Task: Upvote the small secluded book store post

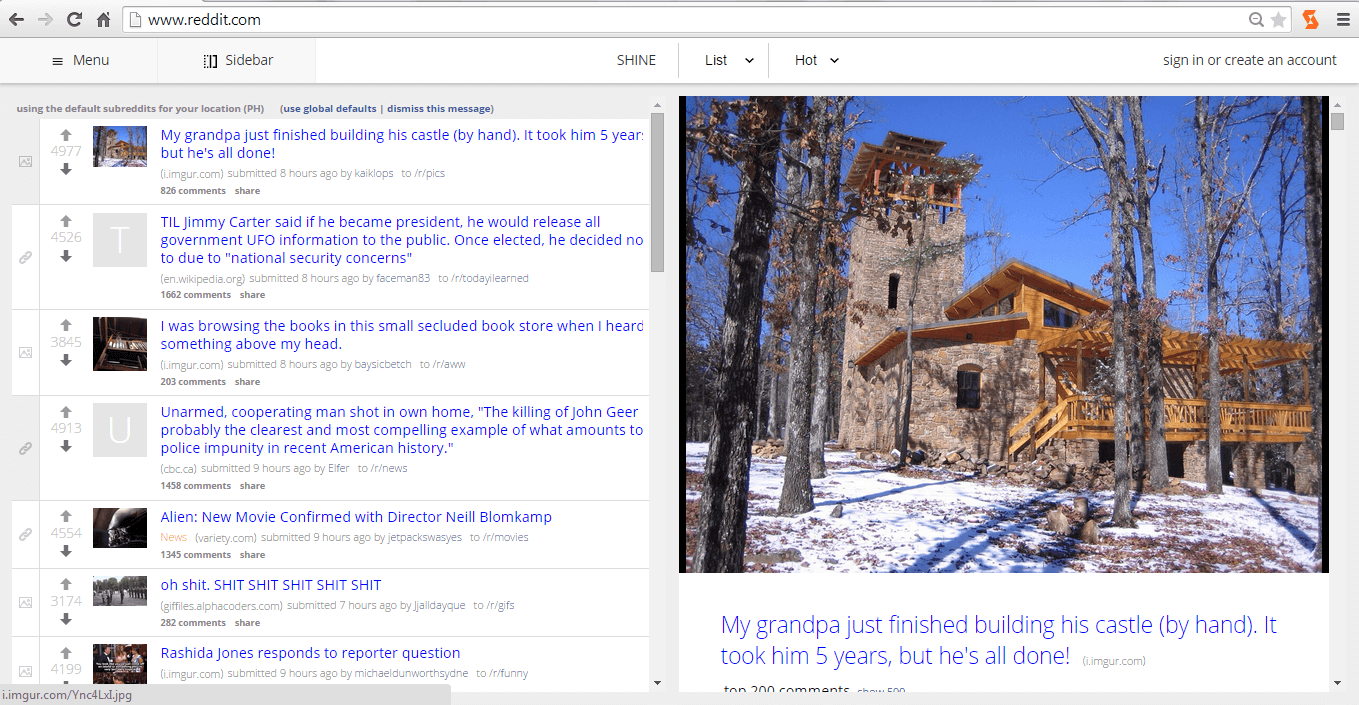Action: [x=66, y=325]
